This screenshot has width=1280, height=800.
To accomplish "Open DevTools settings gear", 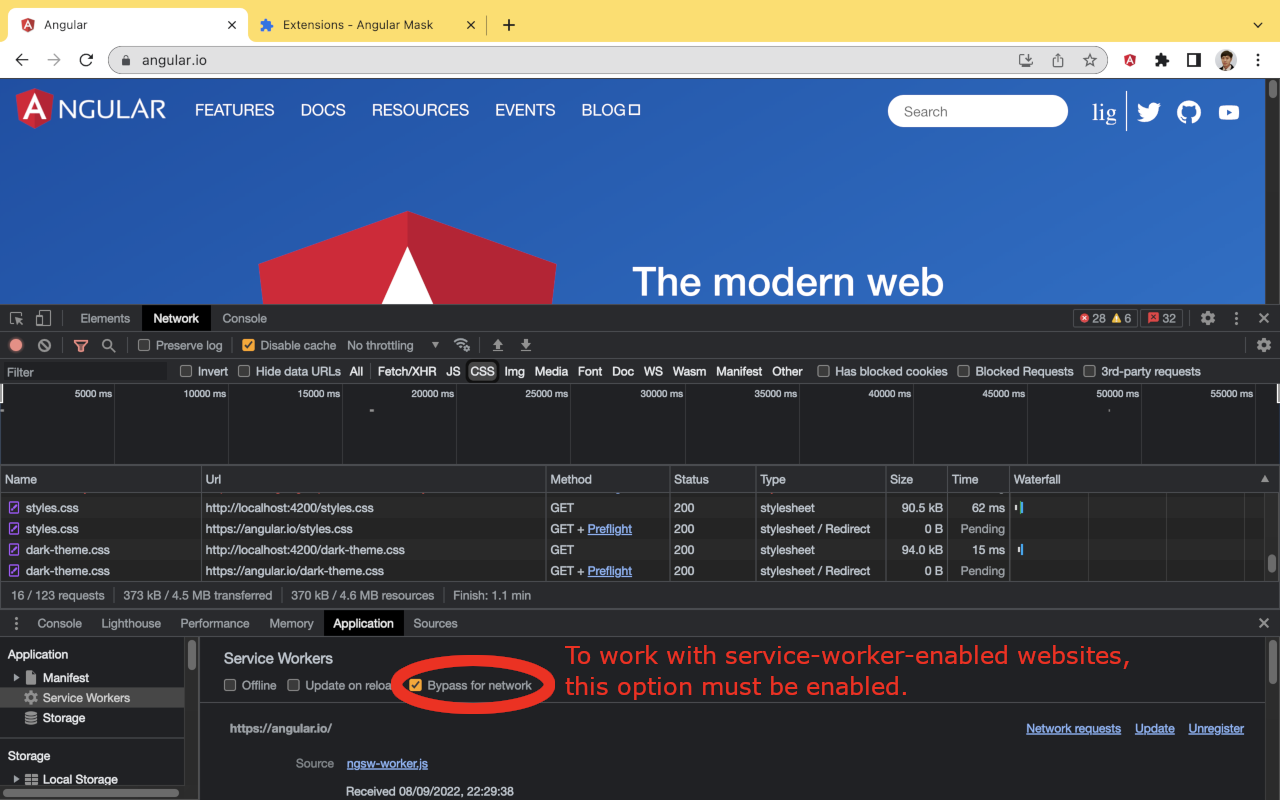I will 1208,318.
